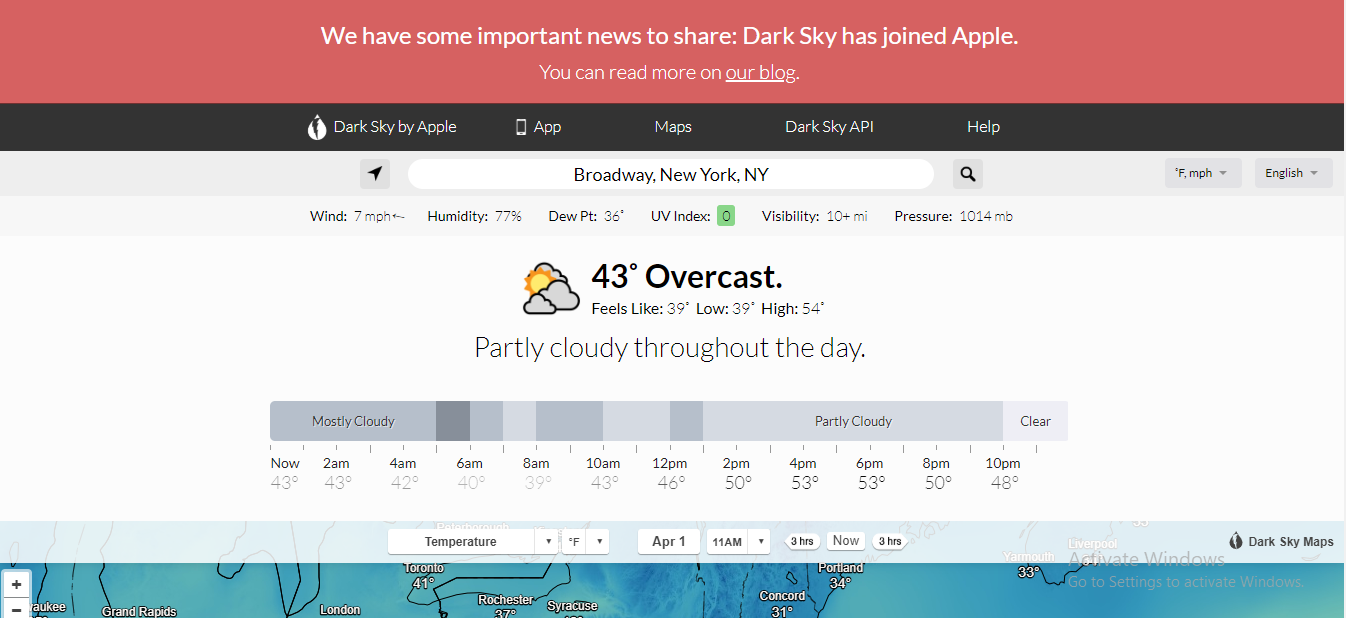Open the Dark Sky Maps link

1281,541
